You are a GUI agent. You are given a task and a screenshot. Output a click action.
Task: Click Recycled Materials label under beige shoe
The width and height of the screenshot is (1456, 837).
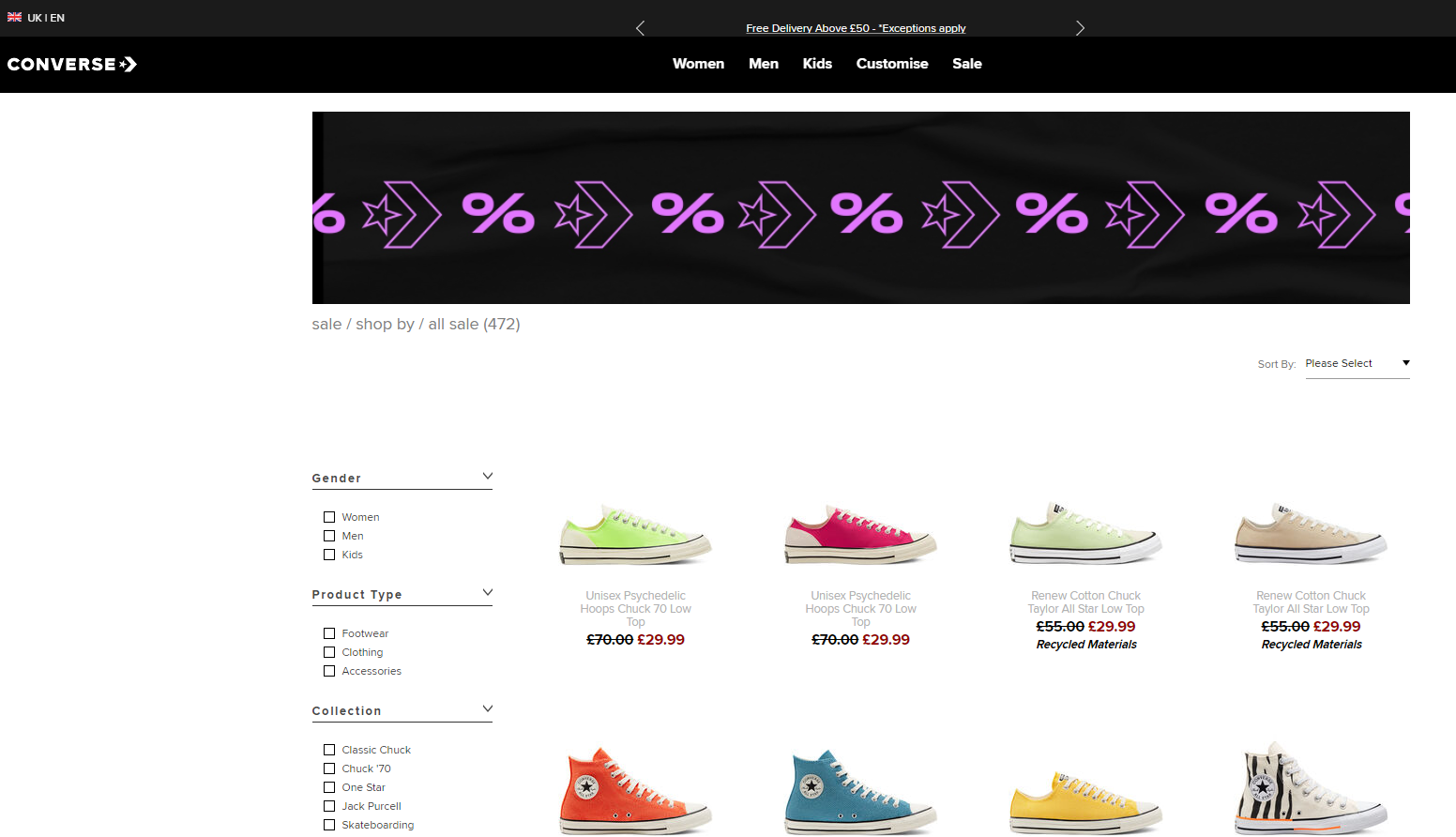[x=1312, y=645]
